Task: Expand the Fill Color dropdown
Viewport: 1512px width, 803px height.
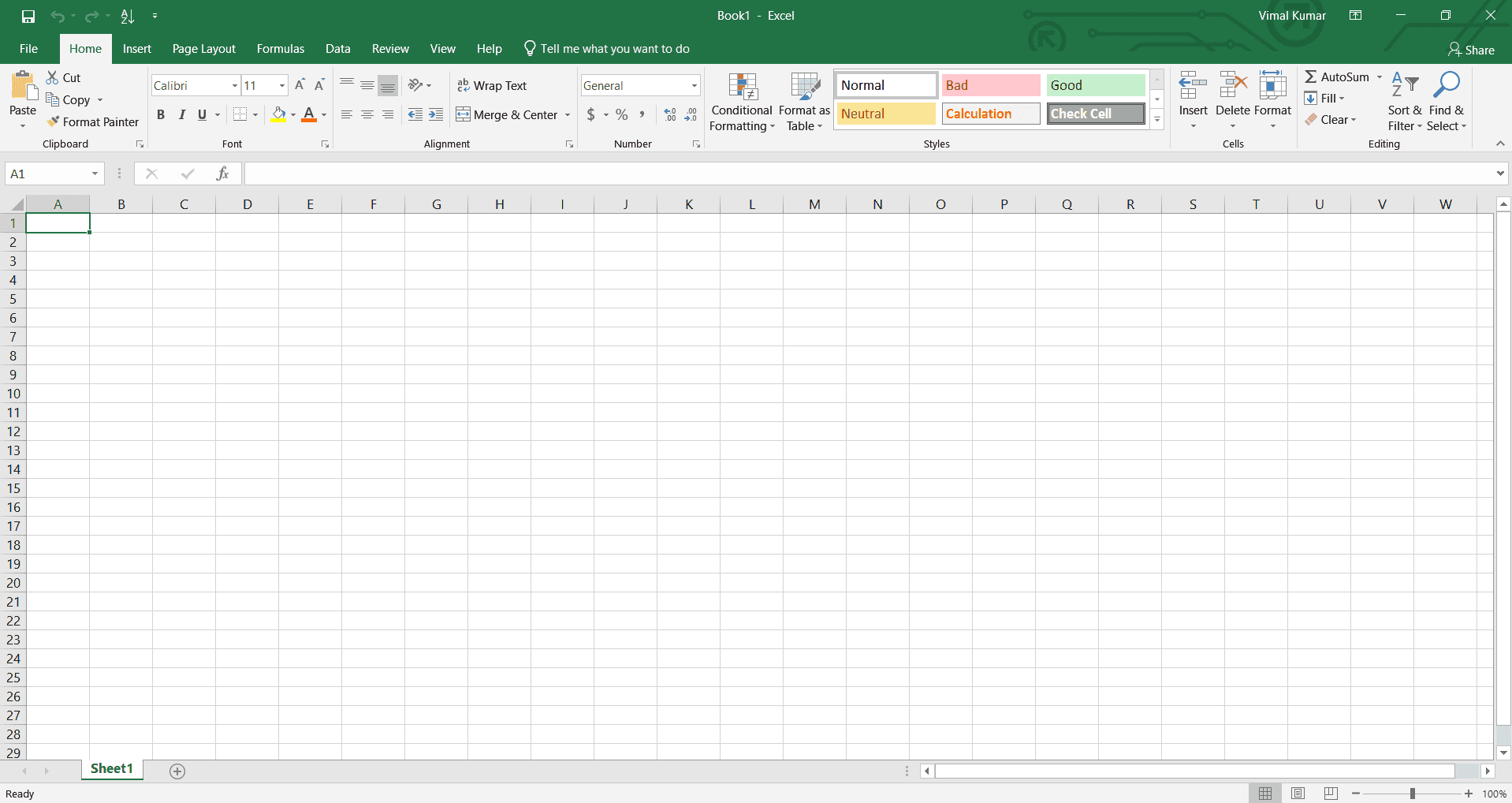Action: click(x=292, y=114)
